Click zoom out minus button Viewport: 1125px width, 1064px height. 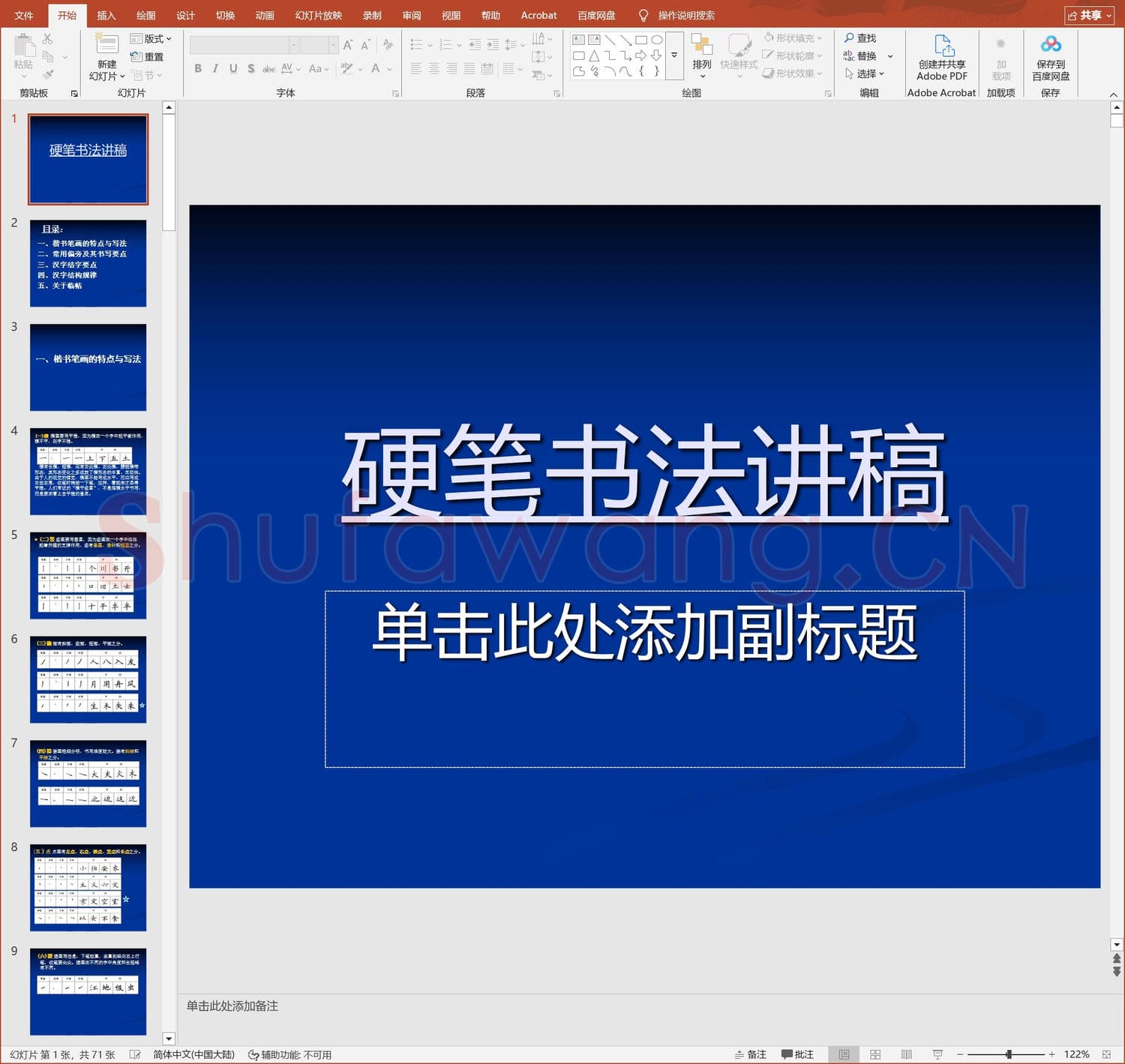click(960, 1054)
